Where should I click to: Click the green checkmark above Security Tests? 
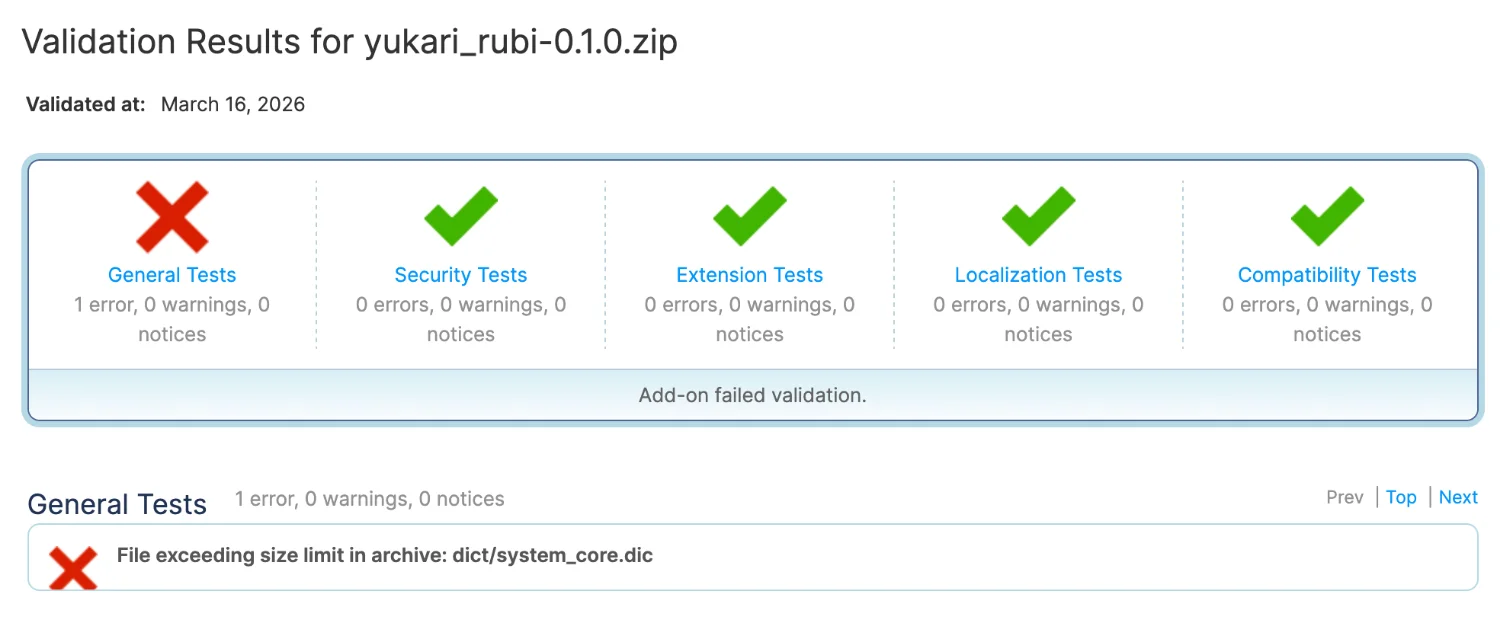point(461,217)
